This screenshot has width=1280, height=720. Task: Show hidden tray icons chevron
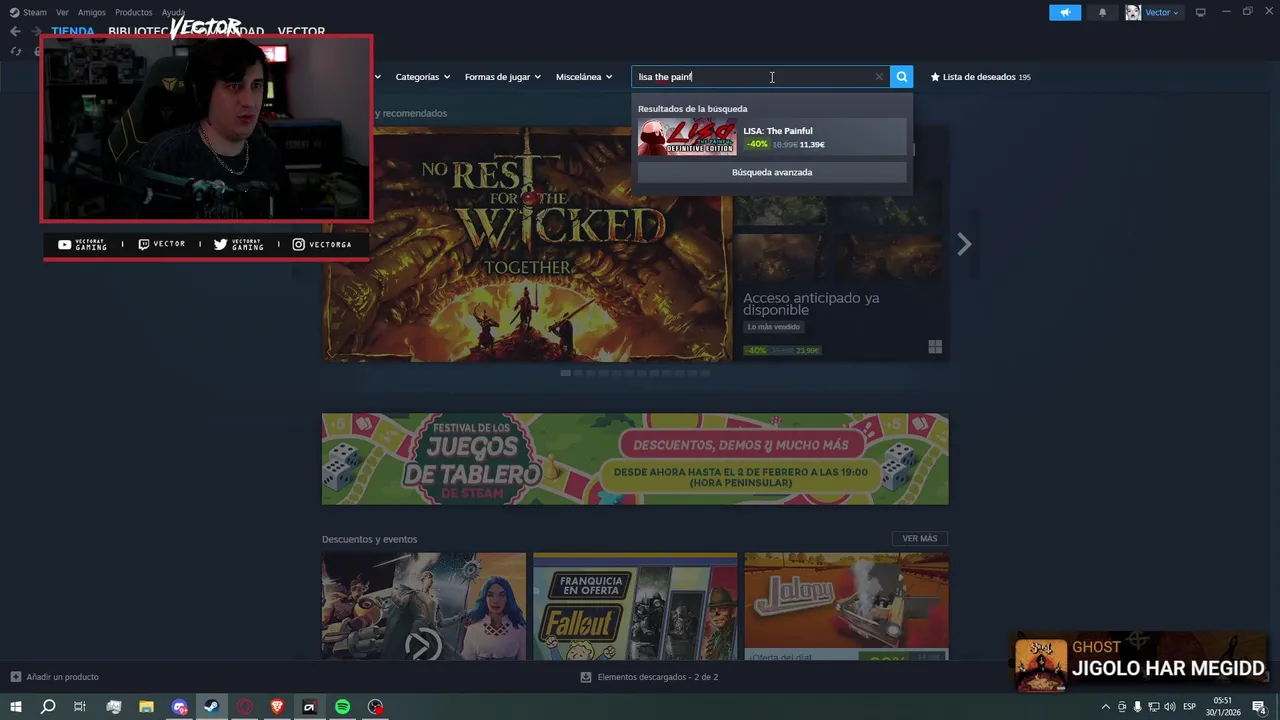point(1105,707)
